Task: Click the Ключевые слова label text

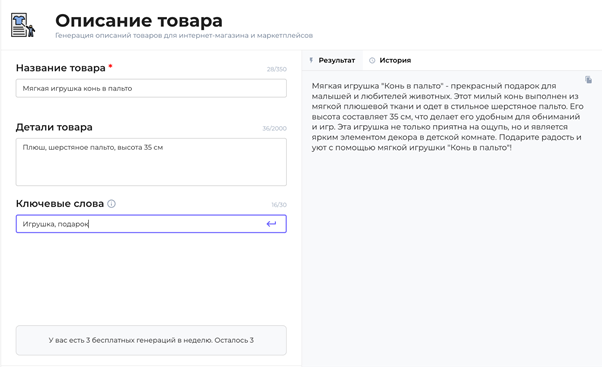Action: coord(60,204)
